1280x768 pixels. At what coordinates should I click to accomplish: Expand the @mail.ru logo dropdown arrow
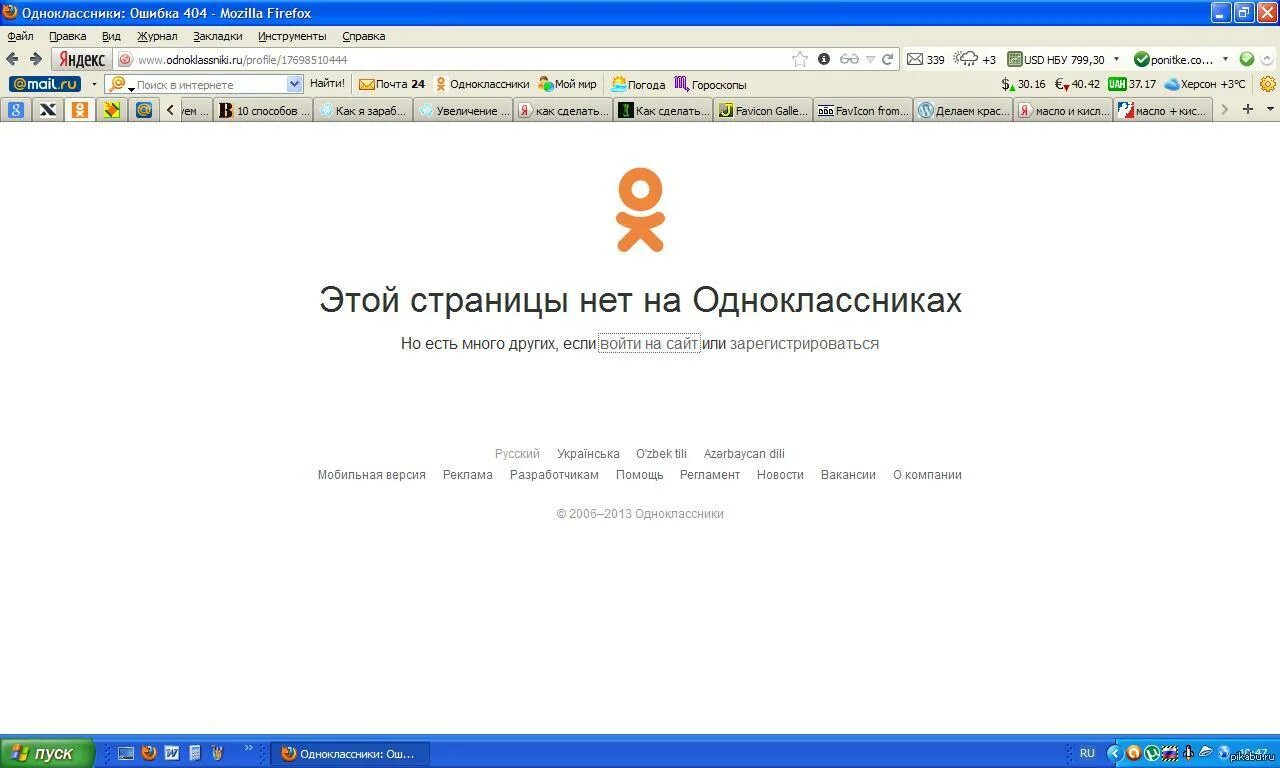[x=94, y=85]
